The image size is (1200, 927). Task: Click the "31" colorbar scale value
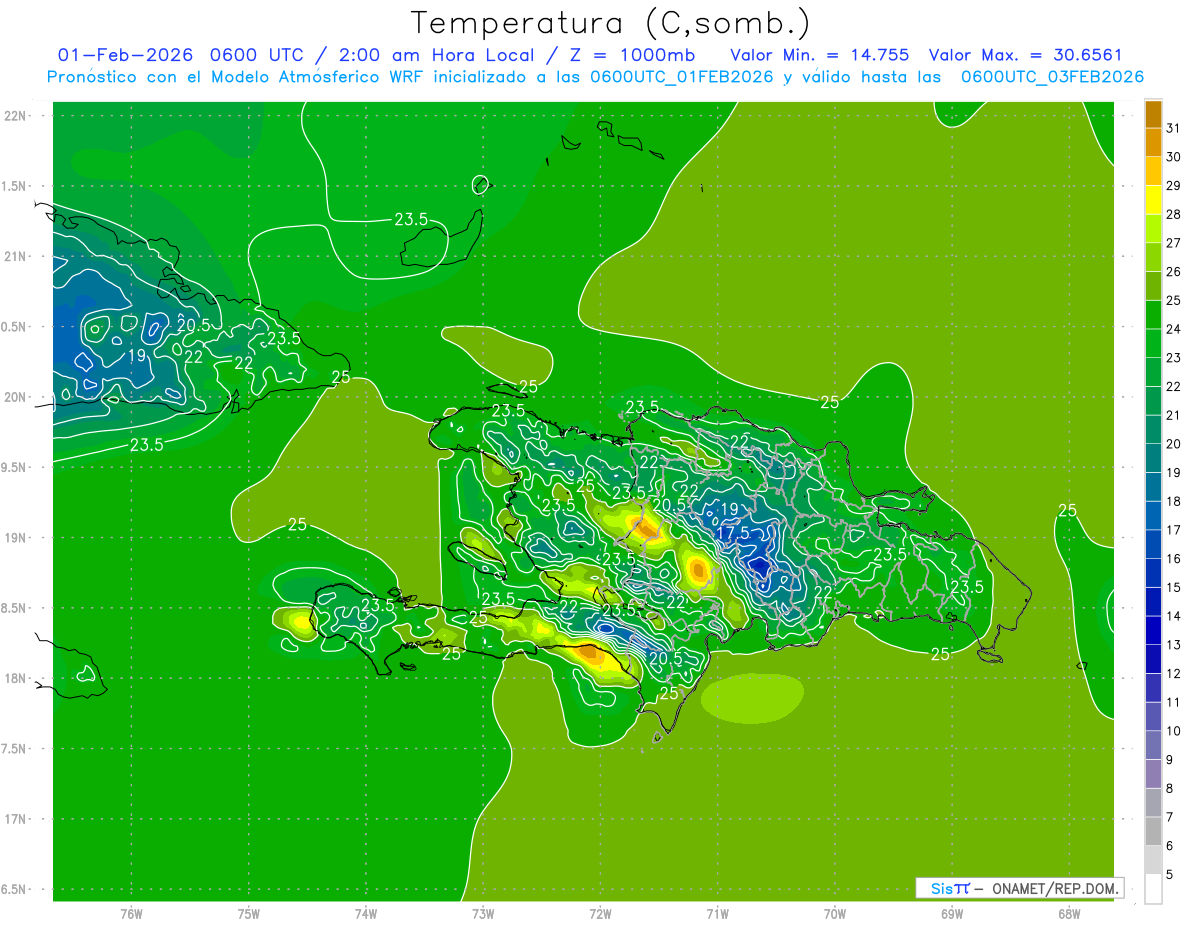[x=1173, y=128]
